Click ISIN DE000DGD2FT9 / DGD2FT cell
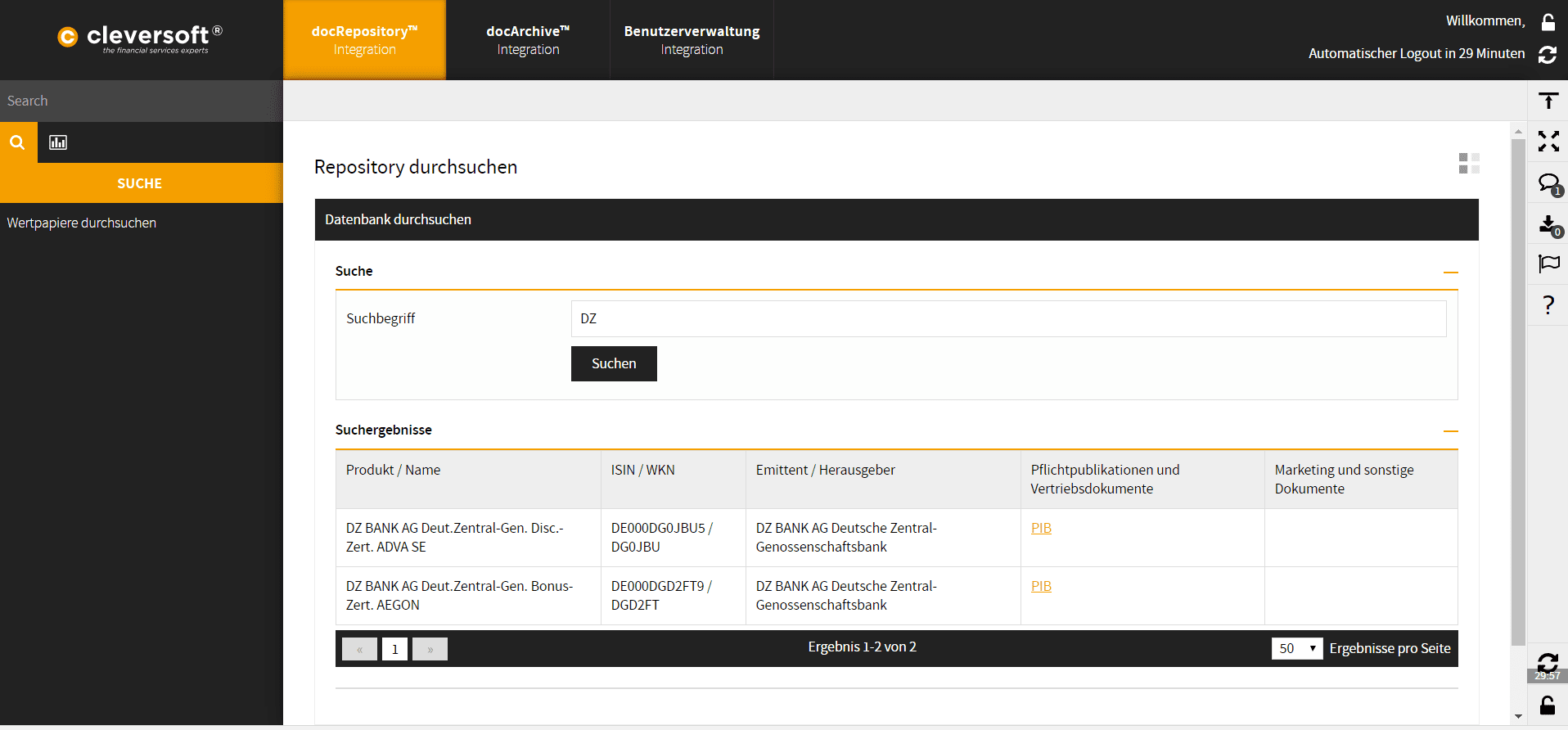The width and height of the screenshot is (1568, 730). (674, 596)
